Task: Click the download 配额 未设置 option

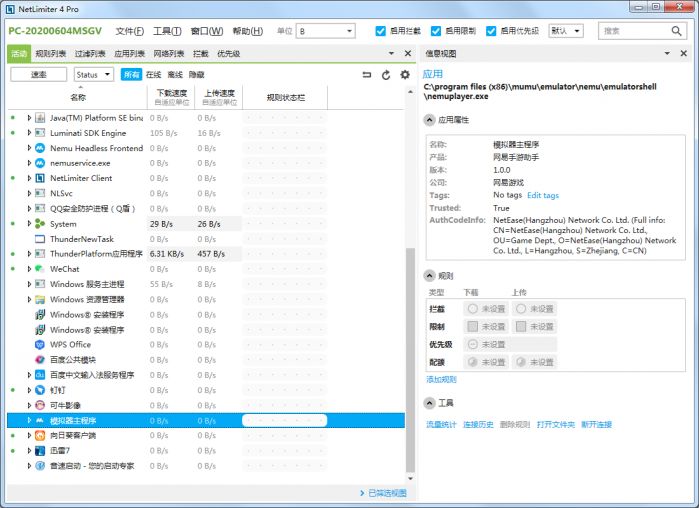Action: pos(487,362)
